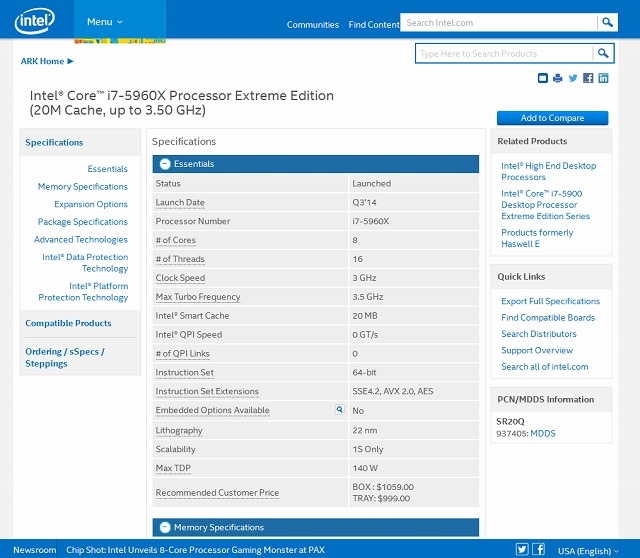Jump to Advanced Technologies section

coord(80,240)
